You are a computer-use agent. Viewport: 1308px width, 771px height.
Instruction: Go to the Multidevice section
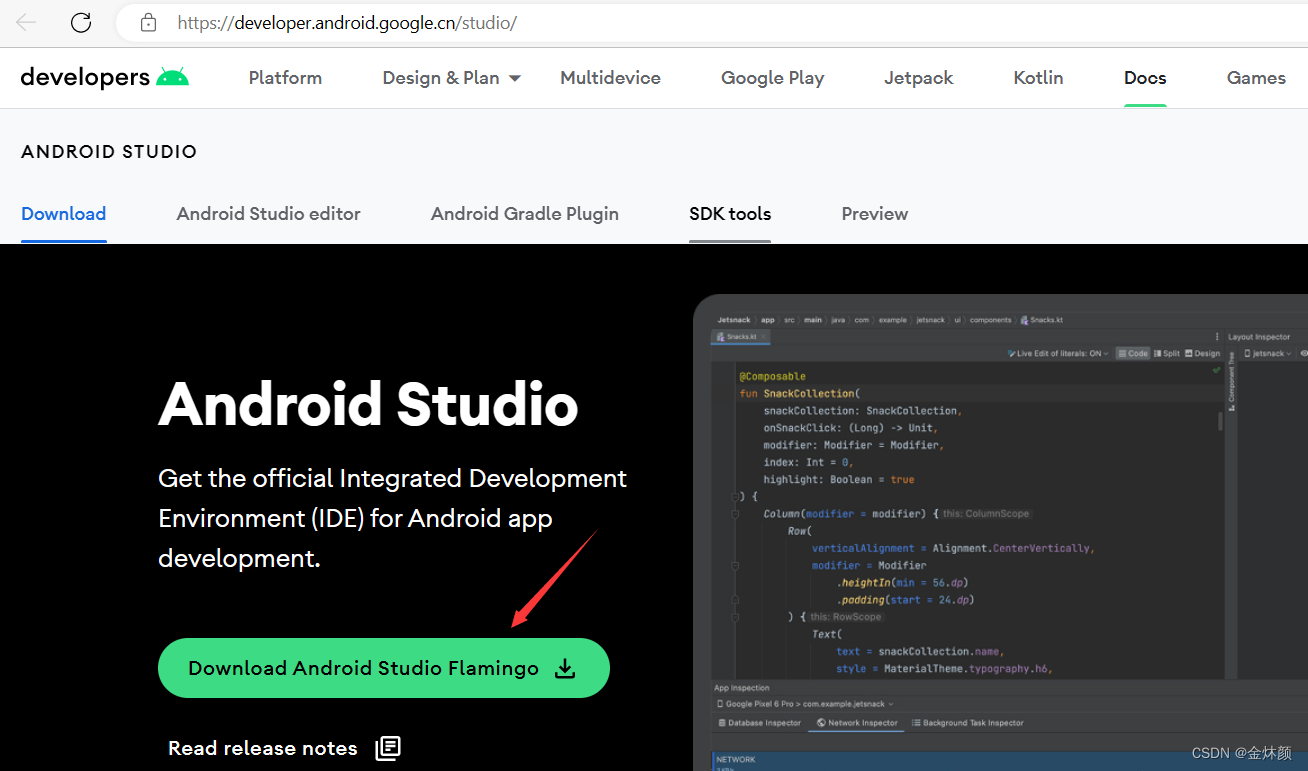[610, 77]
